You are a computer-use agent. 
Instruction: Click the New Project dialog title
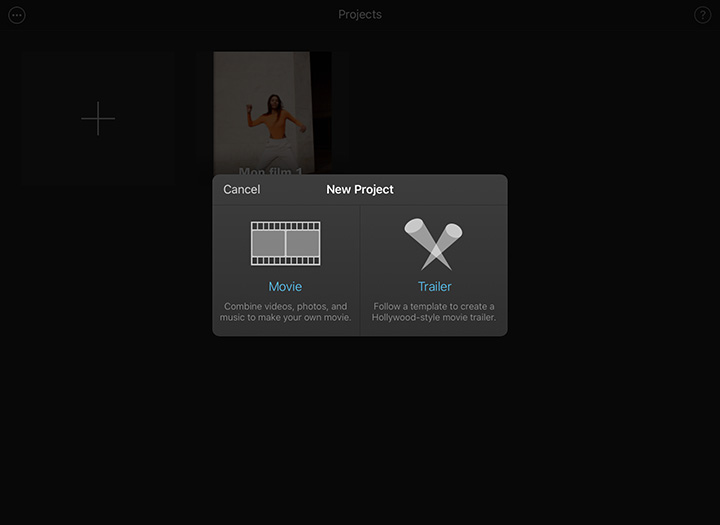[360, 189]
